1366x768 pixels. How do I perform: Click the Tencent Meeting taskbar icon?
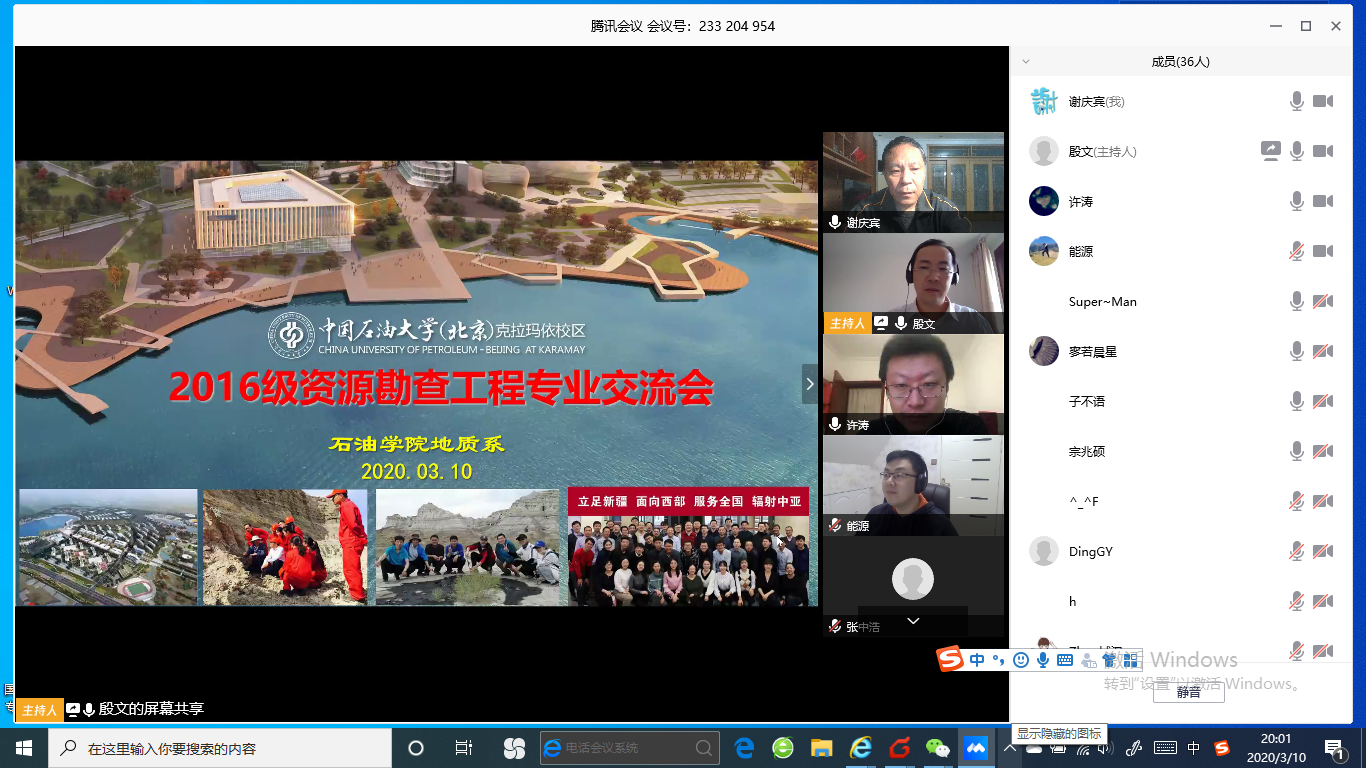[975, 748]
